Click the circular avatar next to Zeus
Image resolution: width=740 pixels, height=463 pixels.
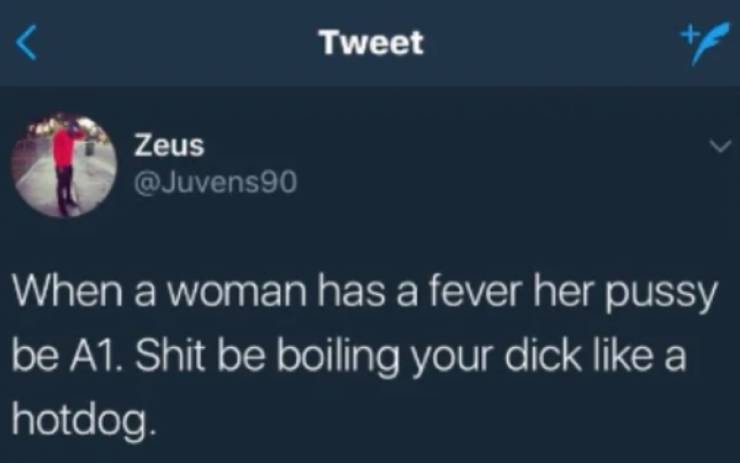point(64,165)
